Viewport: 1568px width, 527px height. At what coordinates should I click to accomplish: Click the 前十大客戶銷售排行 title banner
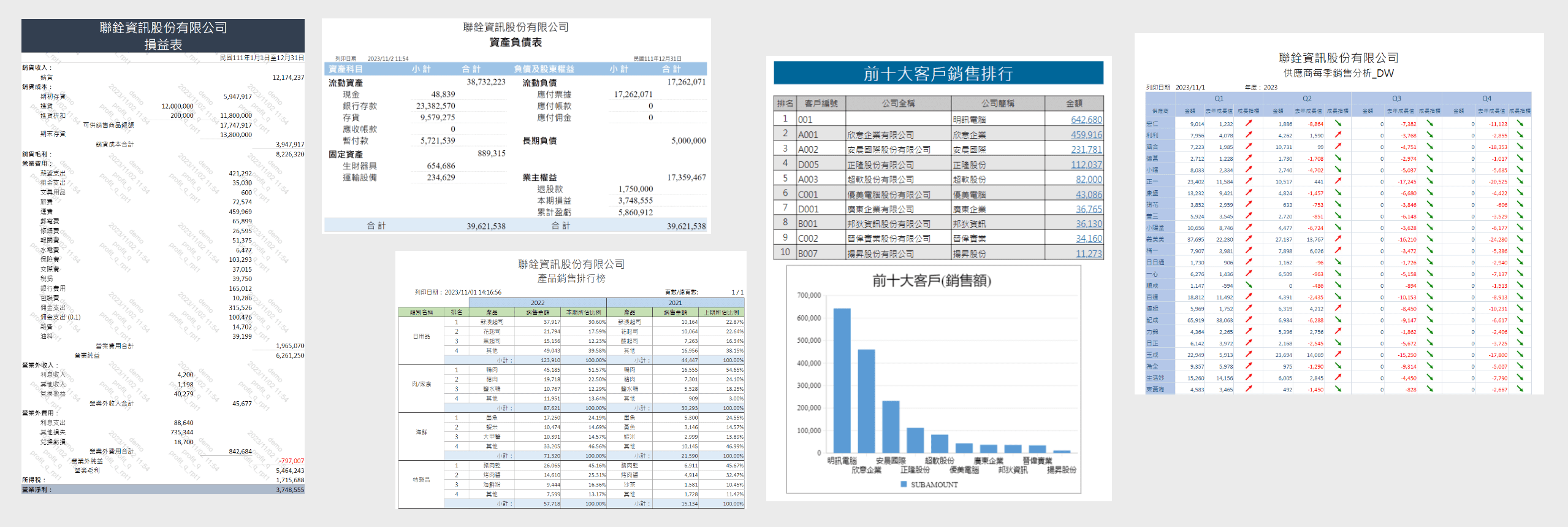tap(938, 74)
